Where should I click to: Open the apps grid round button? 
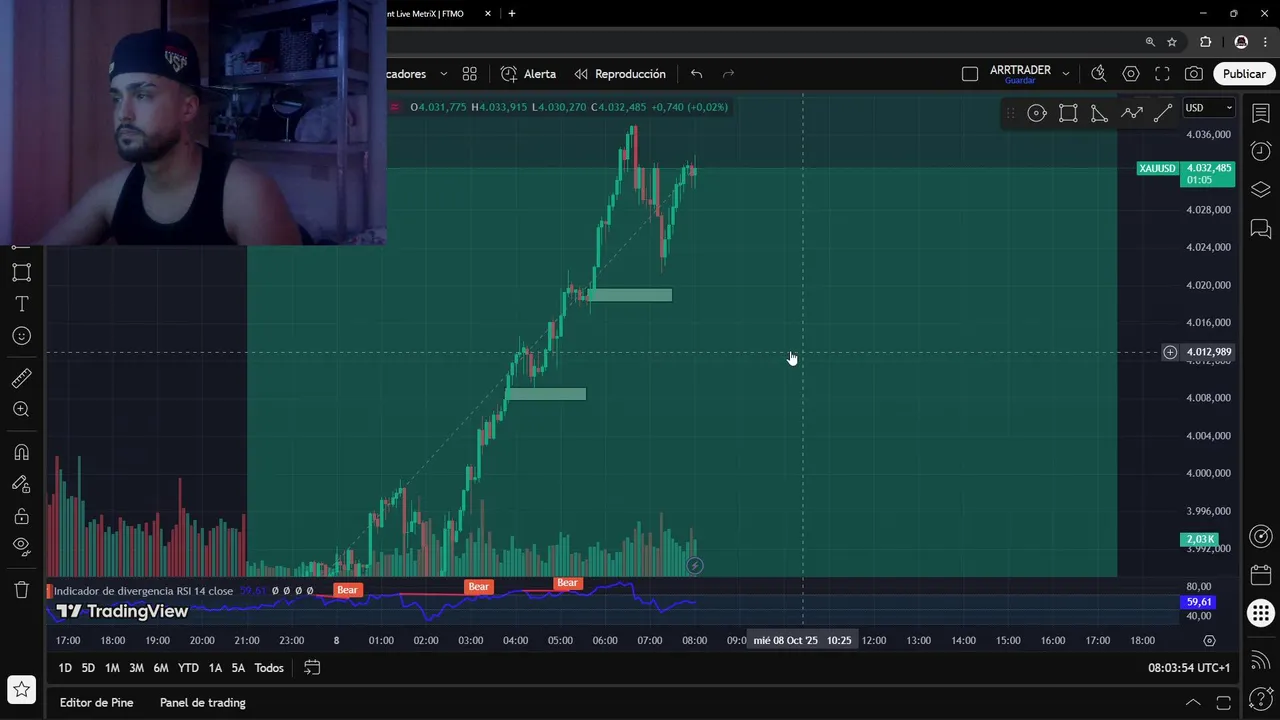click(x=1261, y=613)
